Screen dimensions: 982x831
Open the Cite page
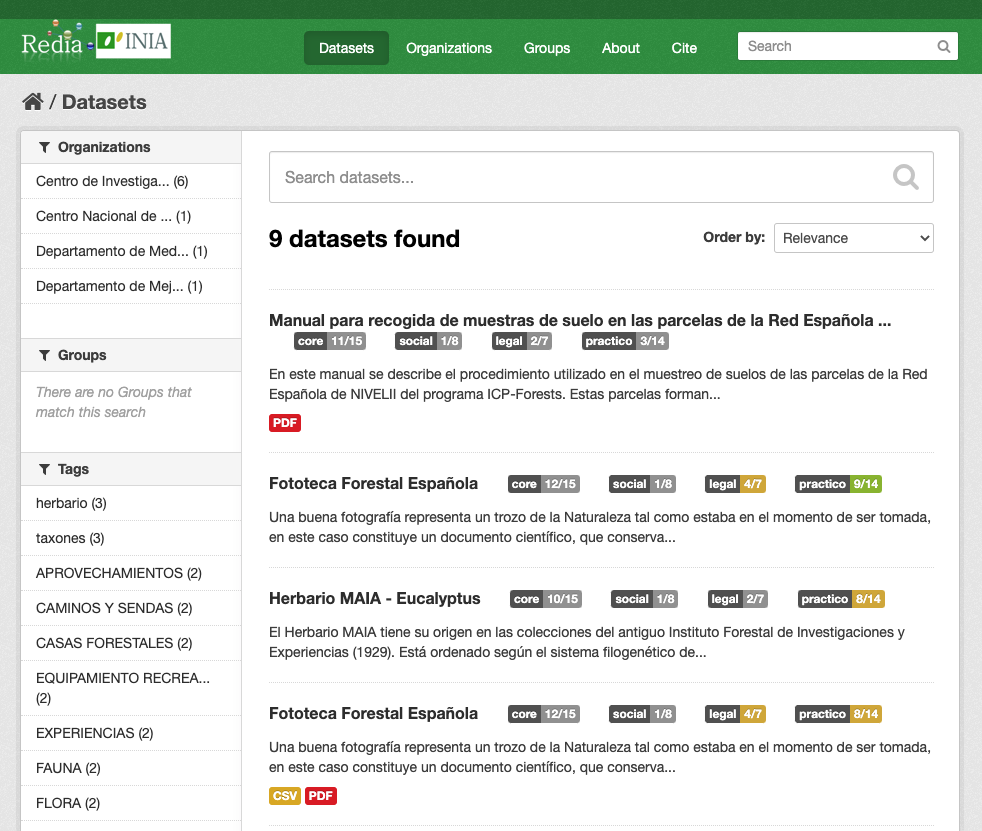(684, 48)
